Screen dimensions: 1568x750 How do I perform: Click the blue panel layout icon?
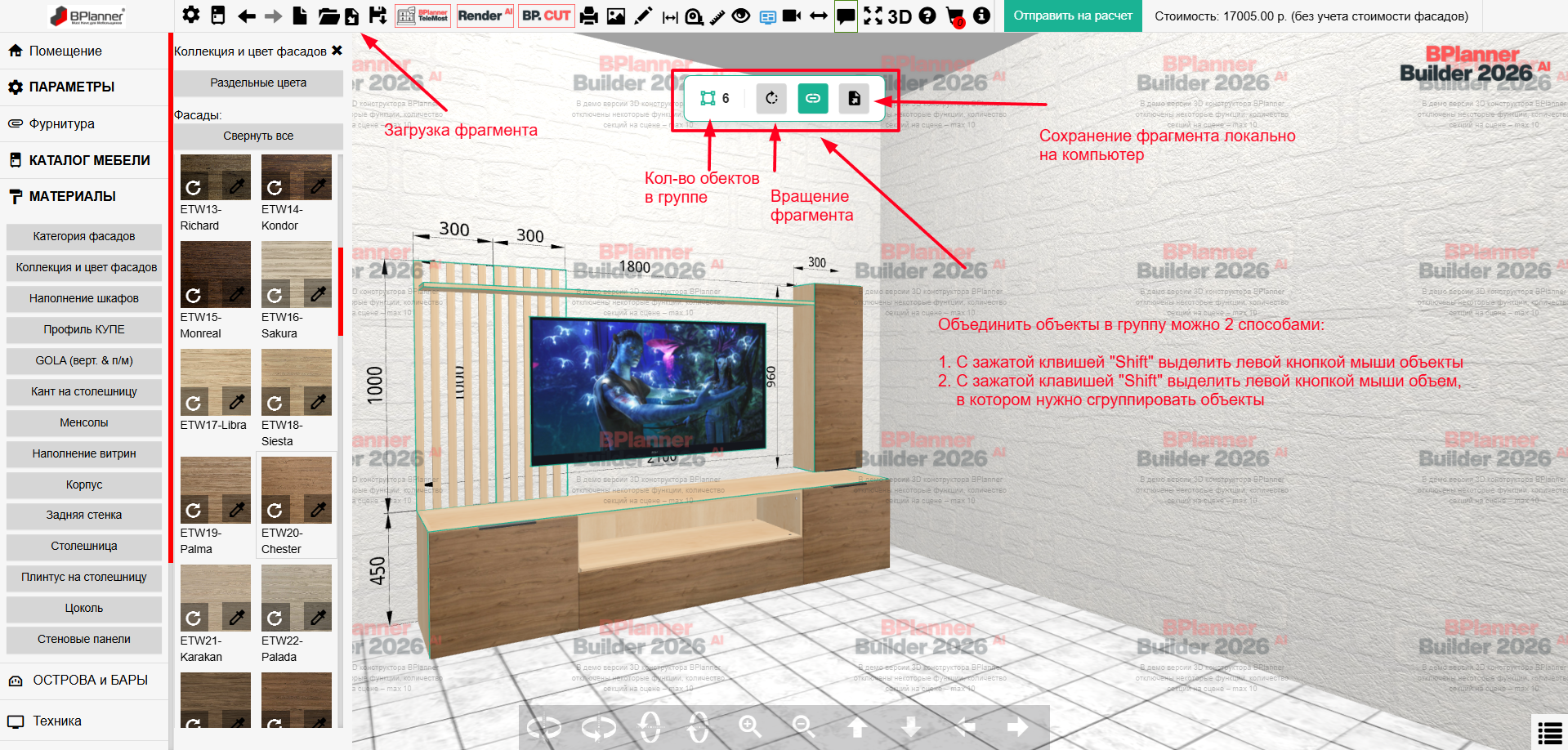(768, 16)
